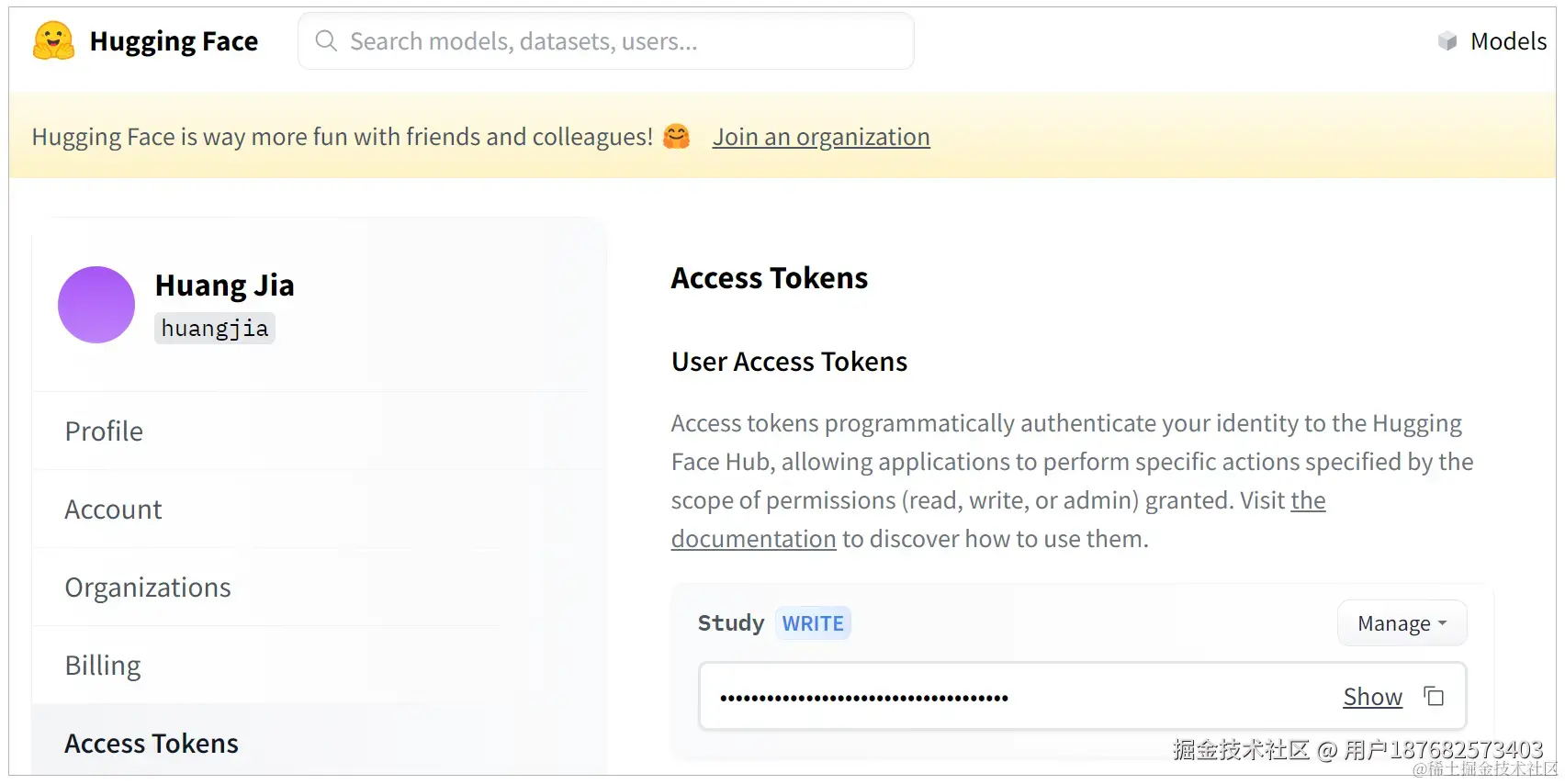Viewport: 1565px width, 784px height.
Task: Click the search magnifier icon
Action: click(x=326, y=41)
